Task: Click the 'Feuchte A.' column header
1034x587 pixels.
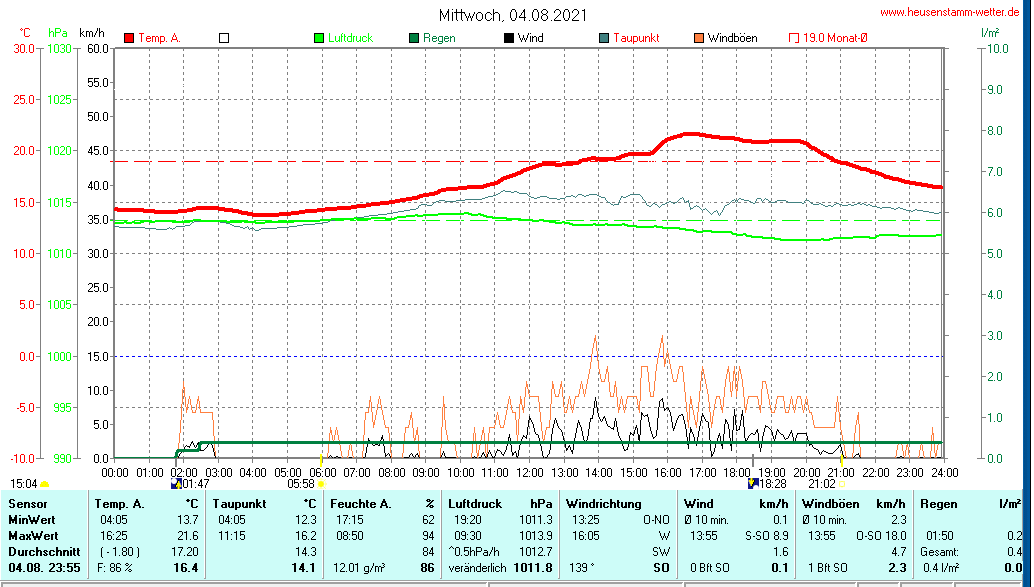Action: click(361, 504)
